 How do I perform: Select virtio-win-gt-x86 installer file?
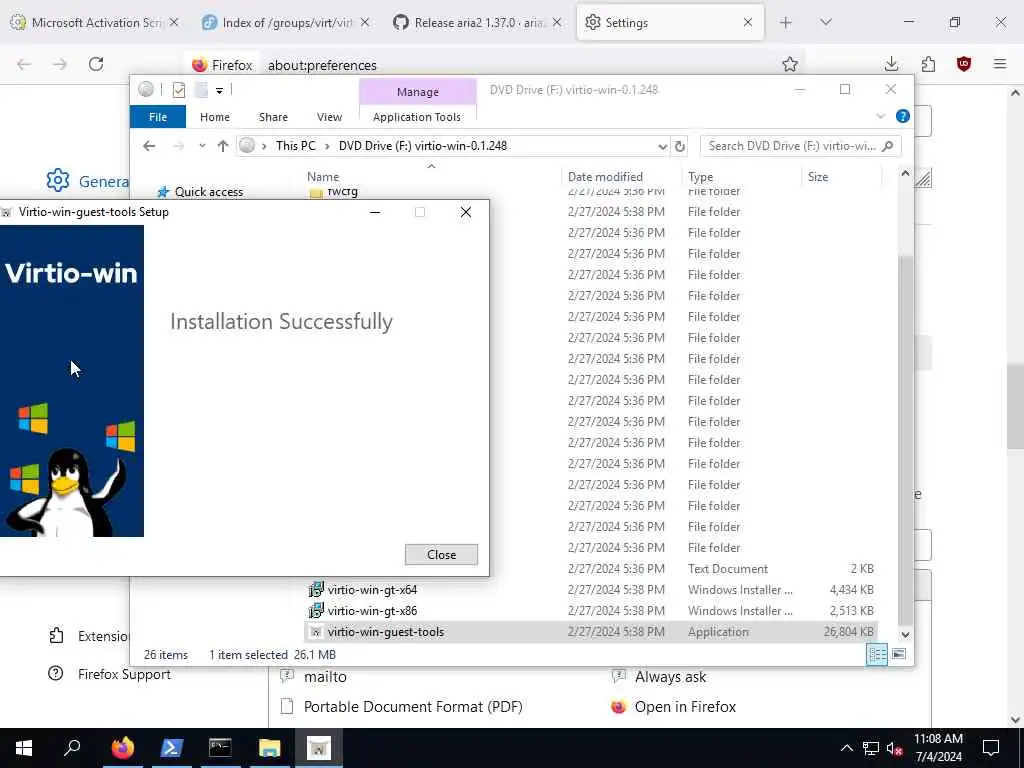[x=372, y=611]
